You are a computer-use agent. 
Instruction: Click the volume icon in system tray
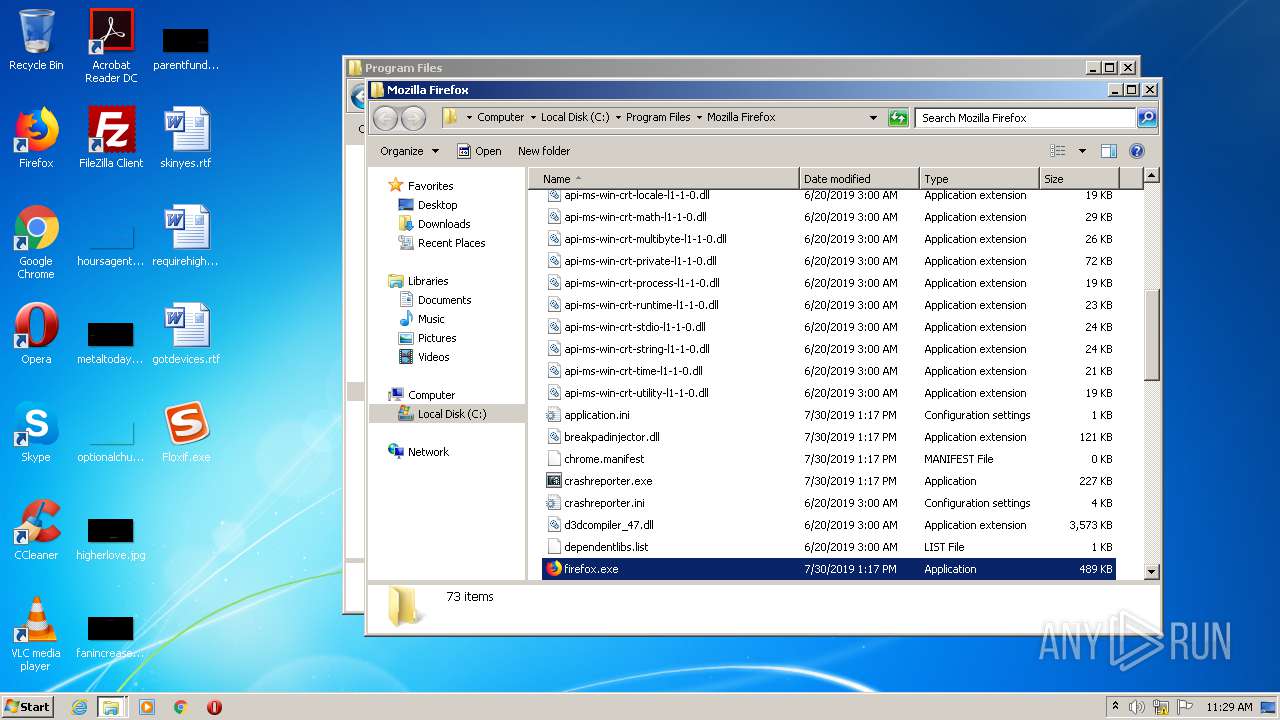point(1137,707)
